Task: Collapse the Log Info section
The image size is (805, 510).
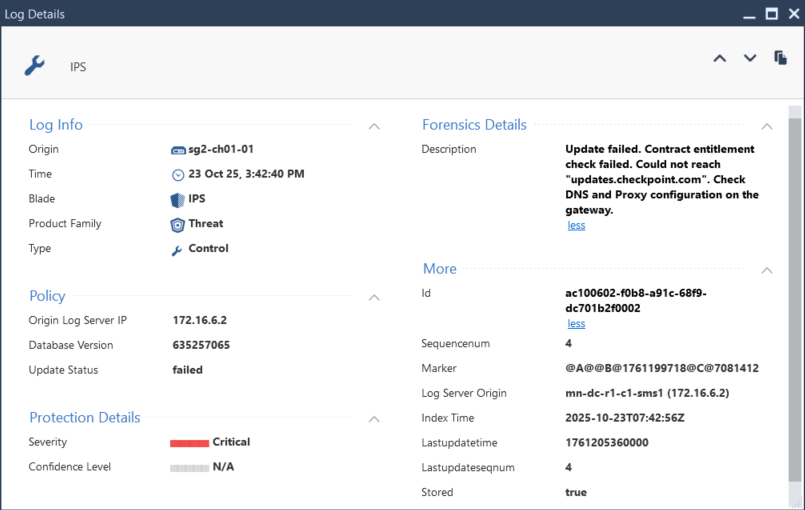Action: click(374, 126)
